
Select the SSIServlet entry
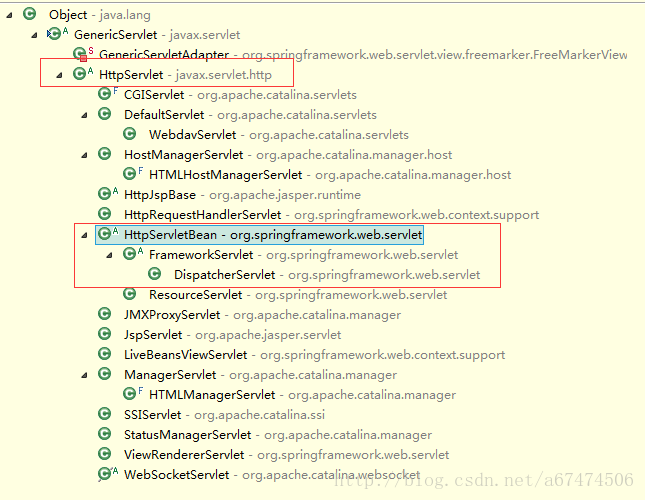coord(225,414)
